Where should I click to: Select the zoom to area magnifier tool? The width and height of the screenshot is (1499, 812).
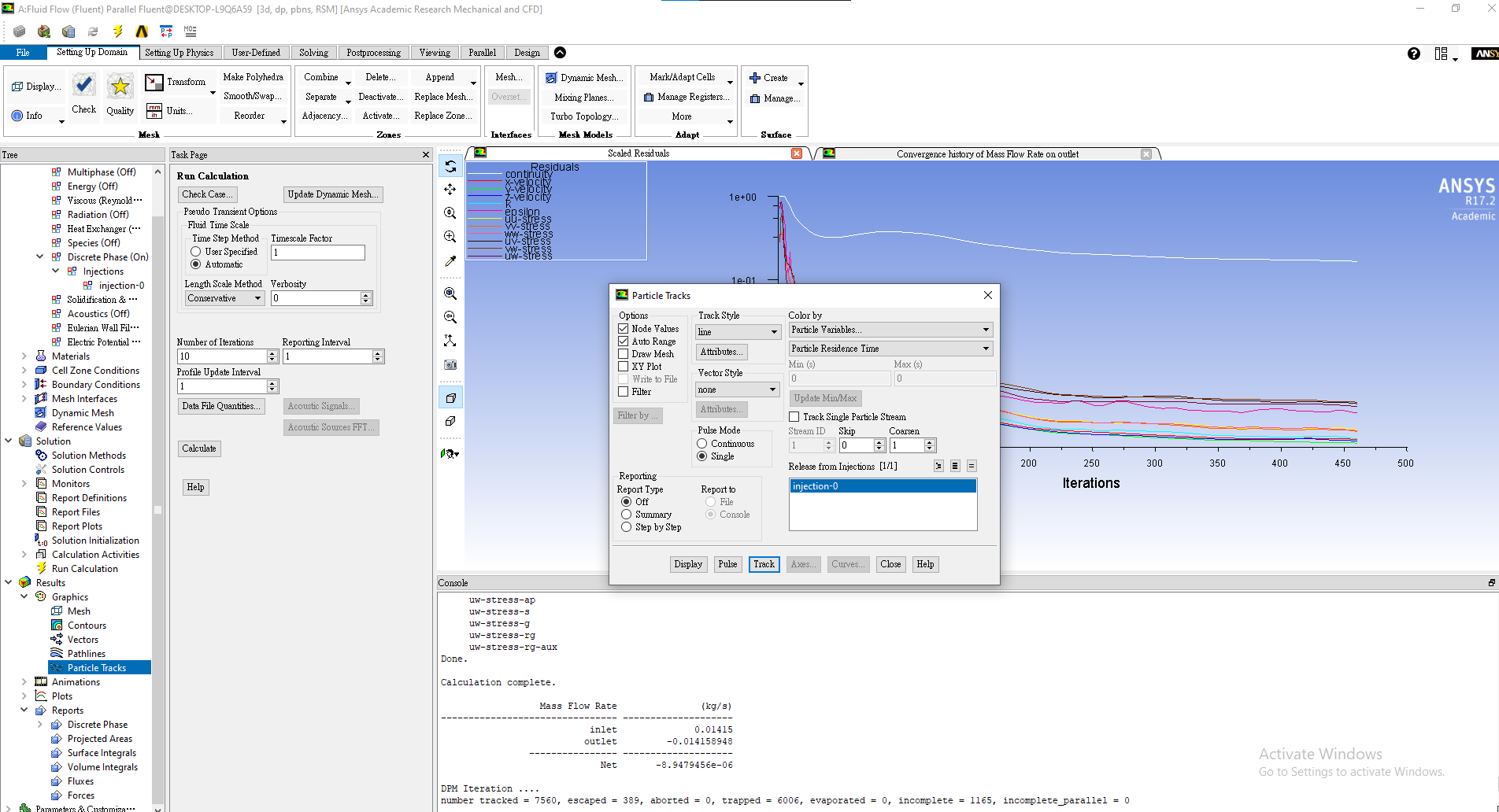[450, 213]
